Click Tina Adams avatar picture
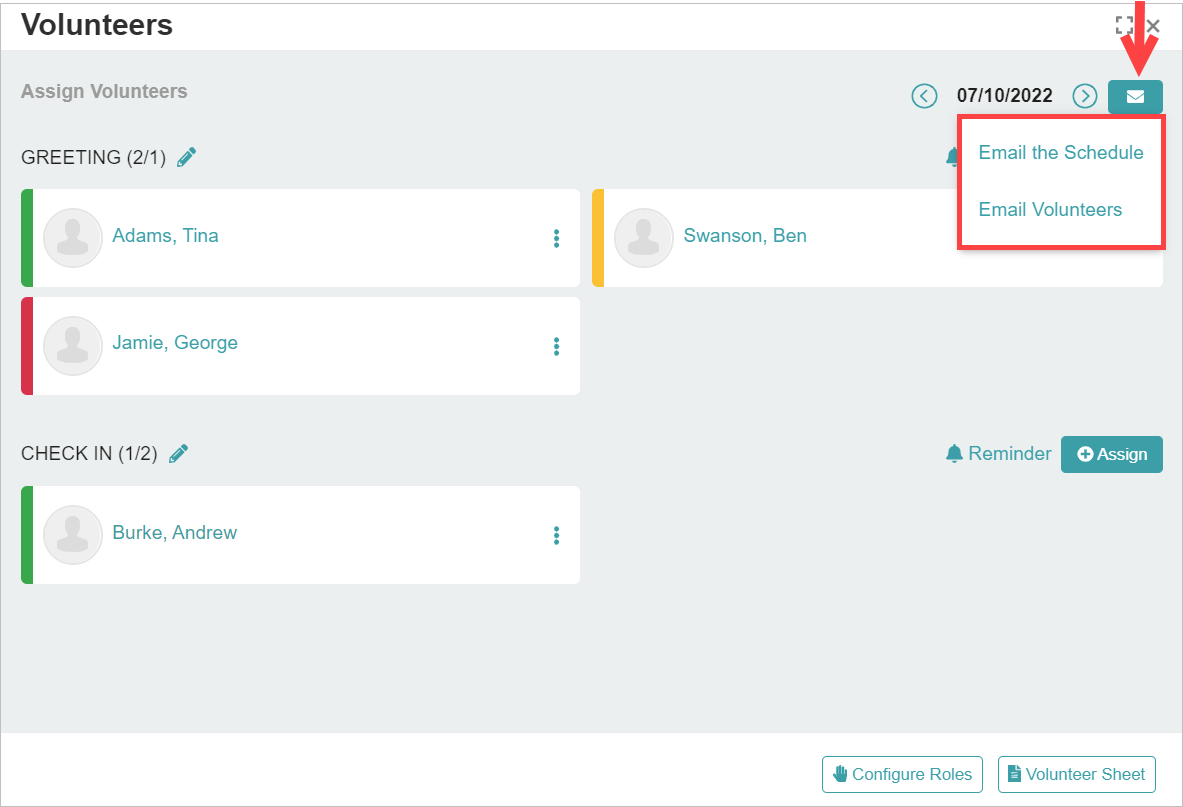 (x=72, y=238)
